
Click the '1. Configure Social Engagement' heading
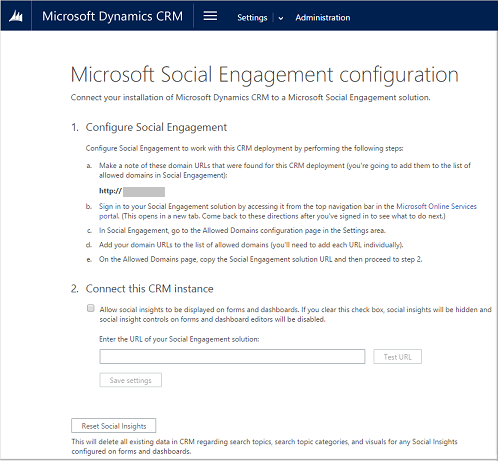[x=149, y=127]
